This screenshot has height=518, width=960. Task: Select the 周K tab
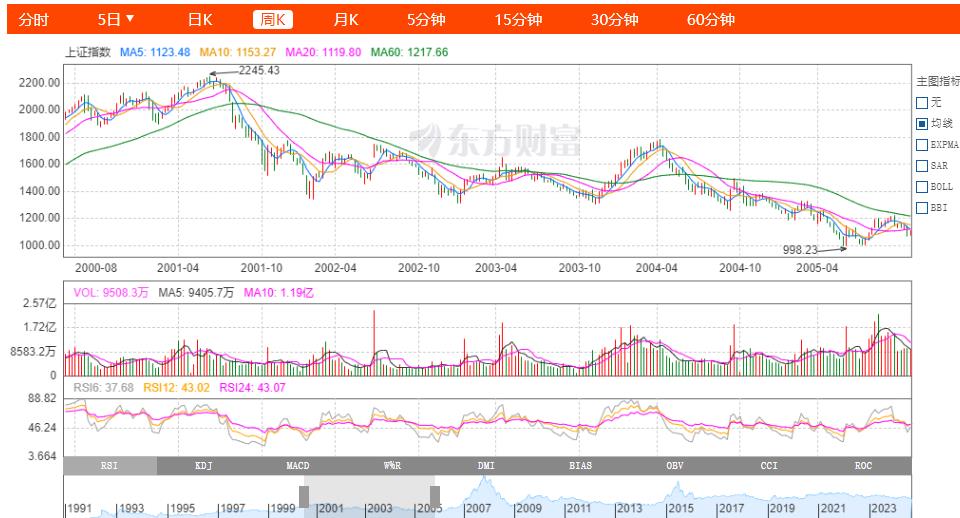click(272, 20)
